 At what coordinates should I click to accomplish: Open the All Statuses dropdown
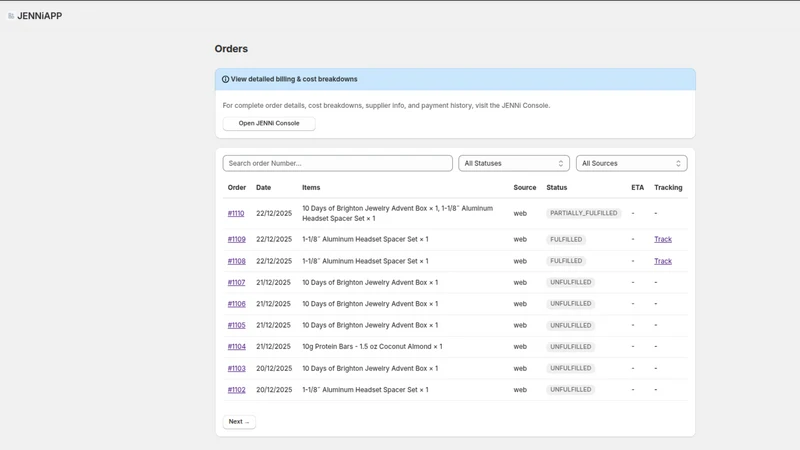(514, 163)
